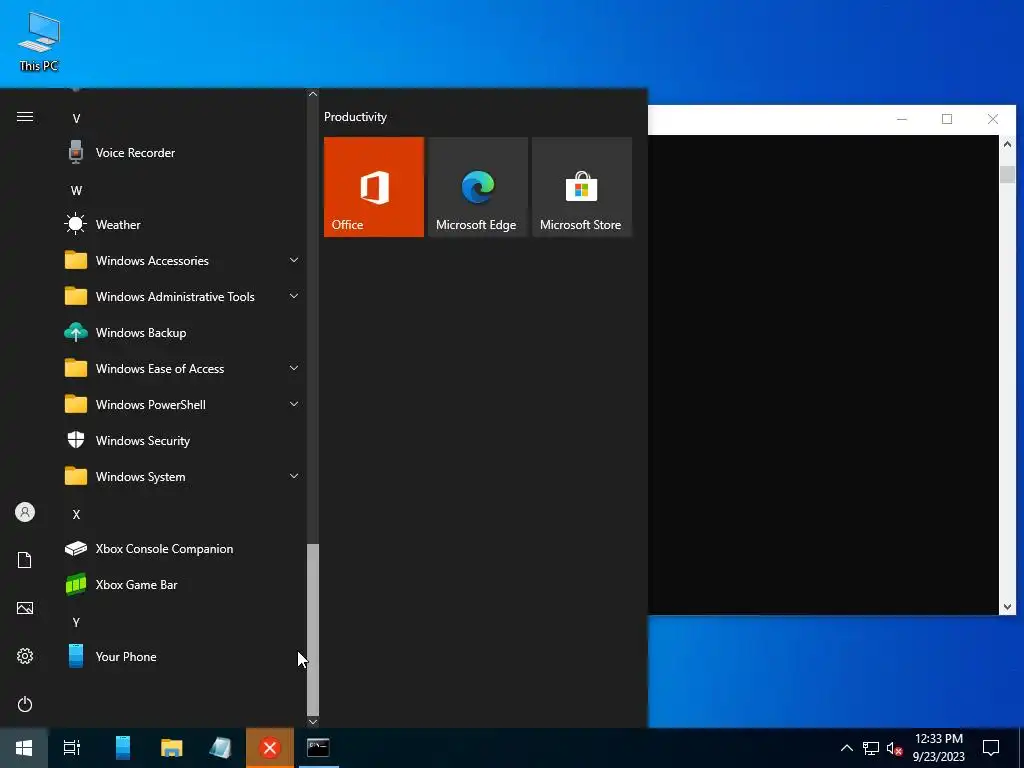Click the muted volume tray icon

[895, 748]
